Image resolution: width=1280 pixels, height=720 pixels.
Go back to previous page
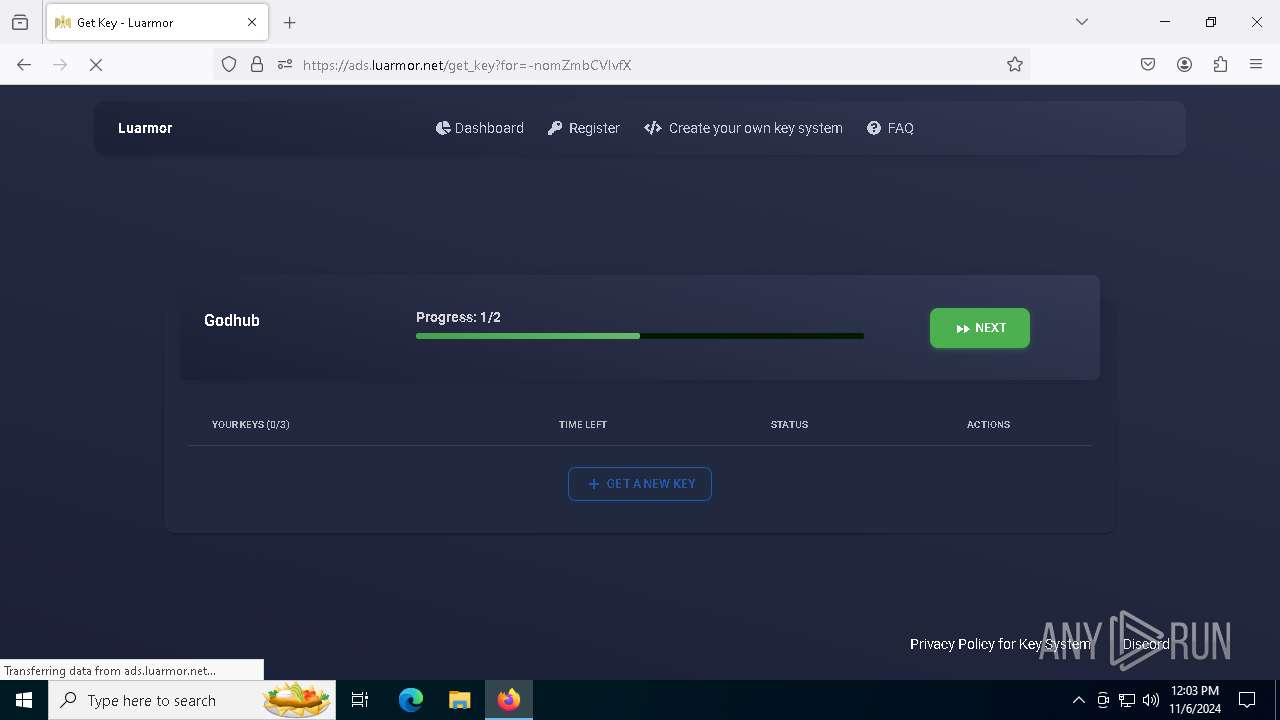point(24,65)
